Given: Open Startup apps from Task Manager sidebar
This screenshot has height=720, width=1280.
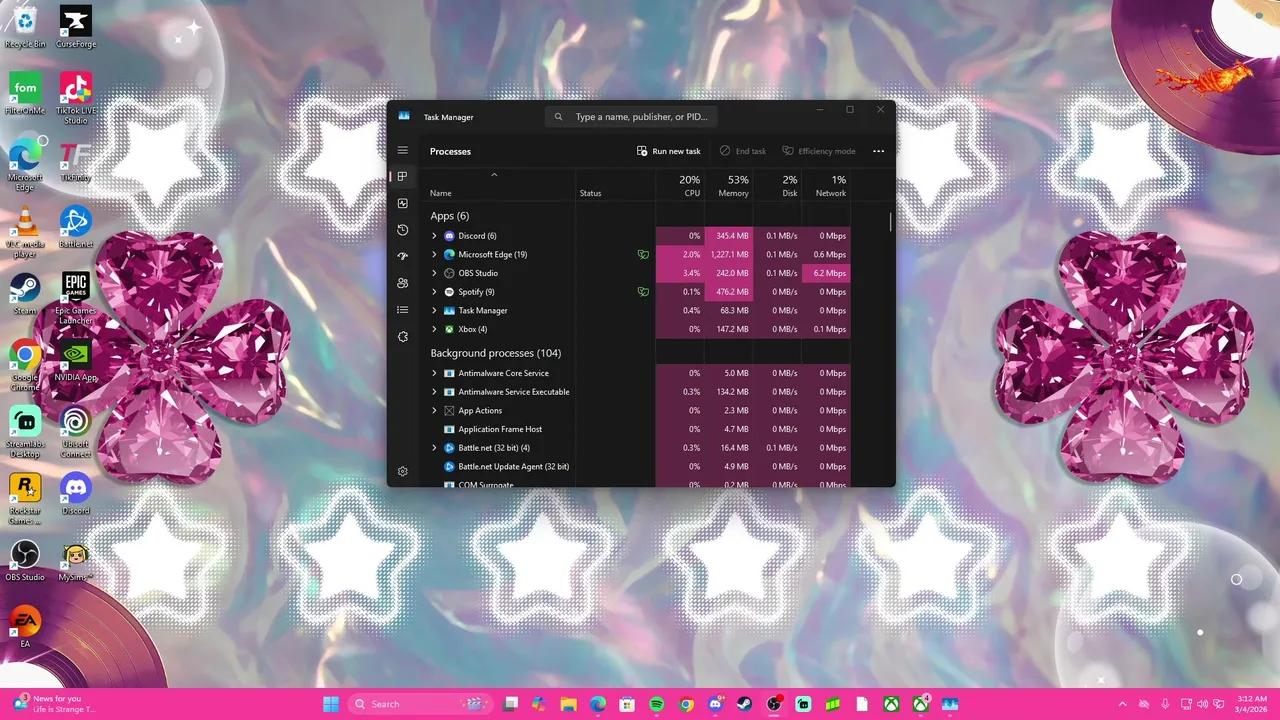Looking at the screenshot, I should [403, 257].
